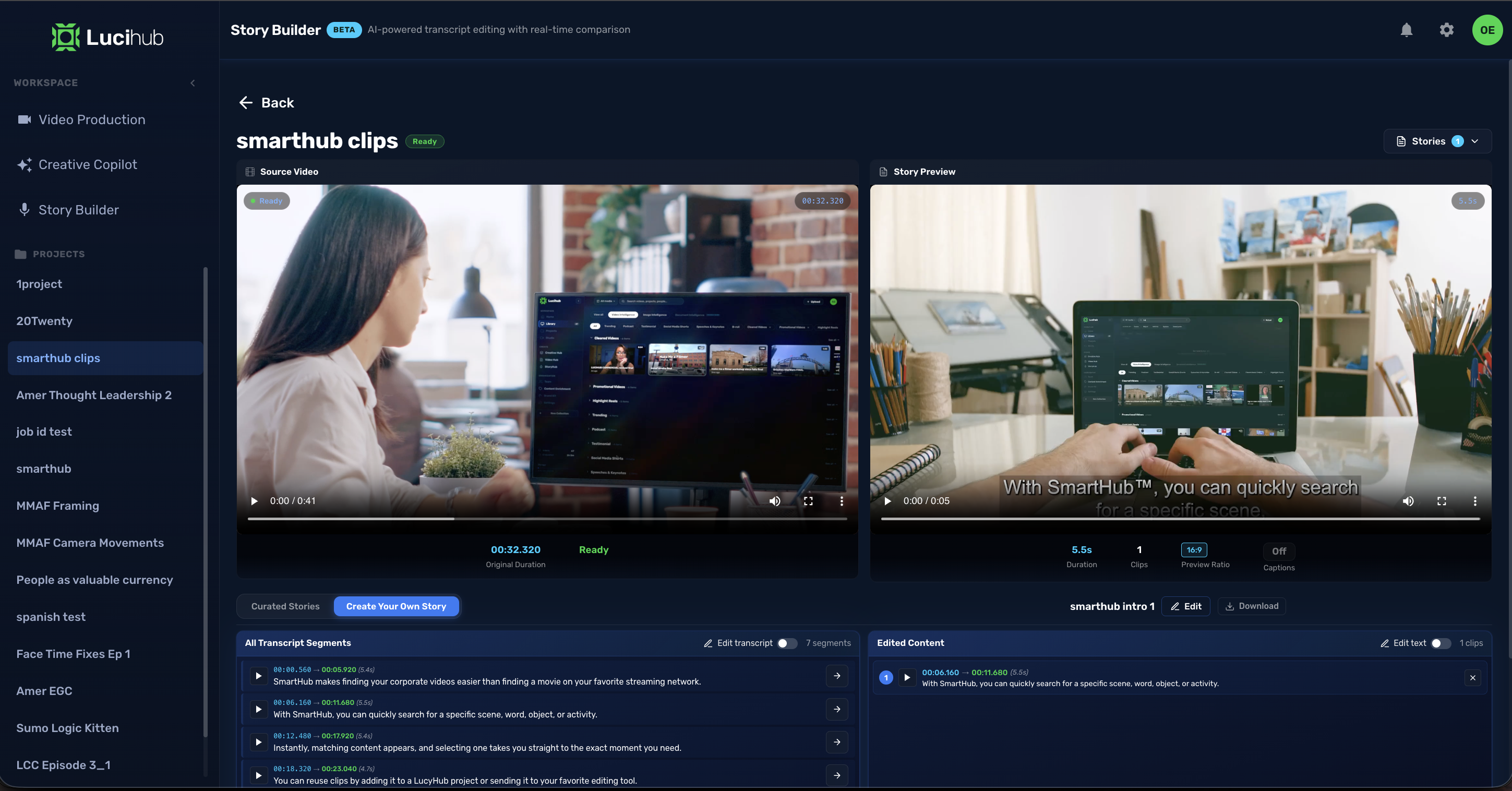Click the BETA badge
This screenshot has height=791, width=1512.
(x=344, y=30)
